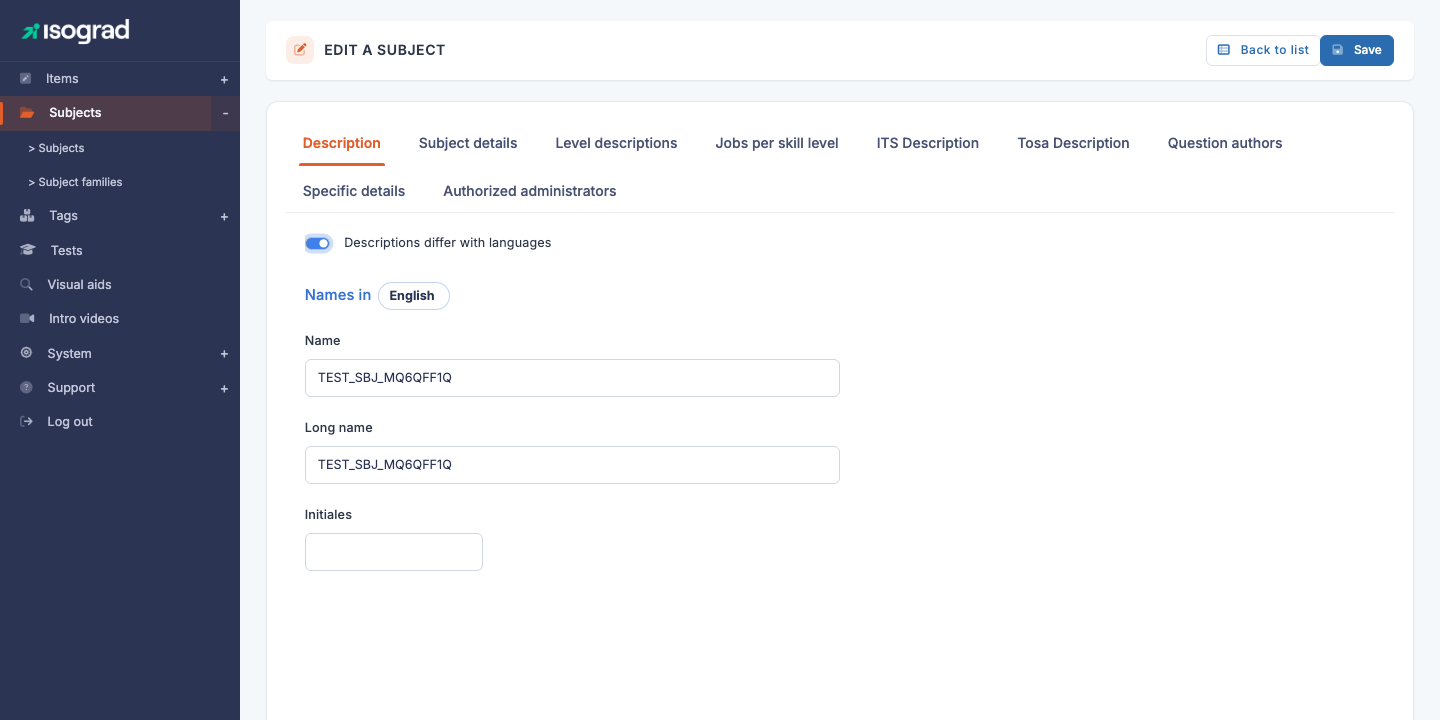Image resolution: width=1440 pixels, height=720 pixels.
Task: Expand the Support menu plus sign
Action: (x=224, y=389)
